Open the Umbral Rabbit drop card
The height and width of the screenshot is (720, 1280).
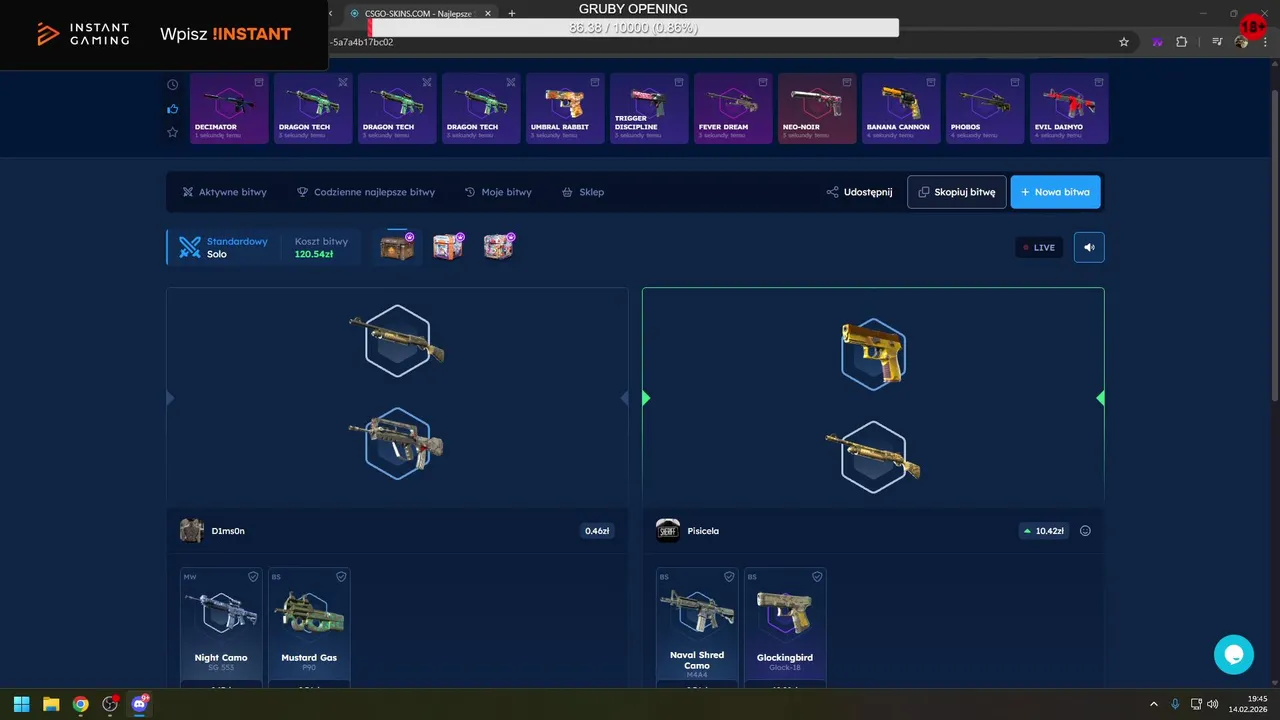tap(565, 108)
